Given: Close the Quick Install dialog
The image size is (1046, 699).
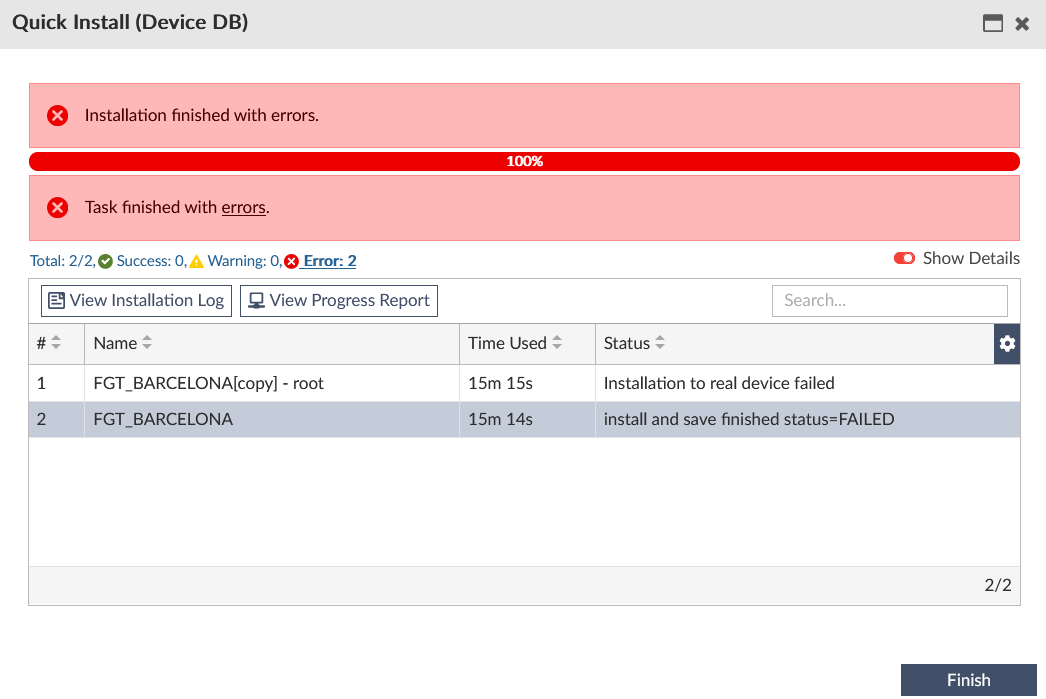Looking at the screenshot, I should tap(1022, 24).
